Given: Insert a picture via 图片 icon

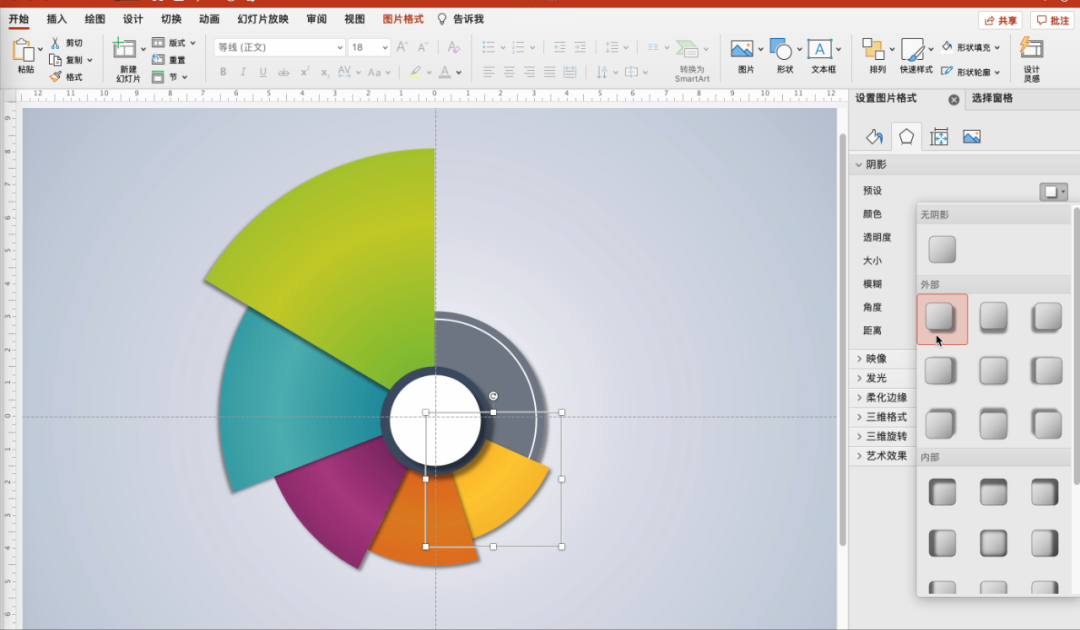Looking at the screenshot, I should (x=742, y=49).
